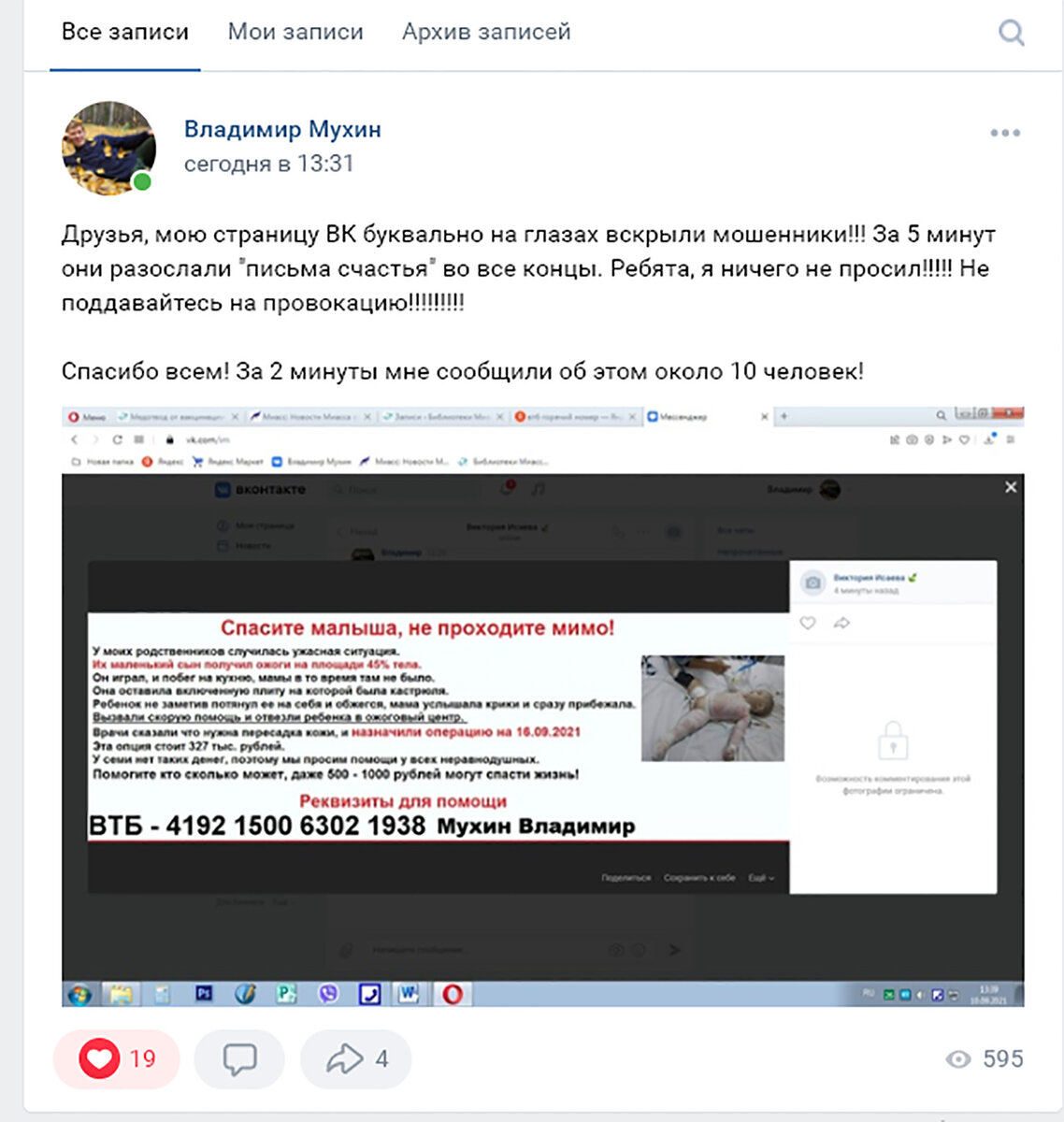Image resolution: width=1064 pixels, height=1122 pixels.
Task: Select the Все записи tab
Action: coord(125,32)
